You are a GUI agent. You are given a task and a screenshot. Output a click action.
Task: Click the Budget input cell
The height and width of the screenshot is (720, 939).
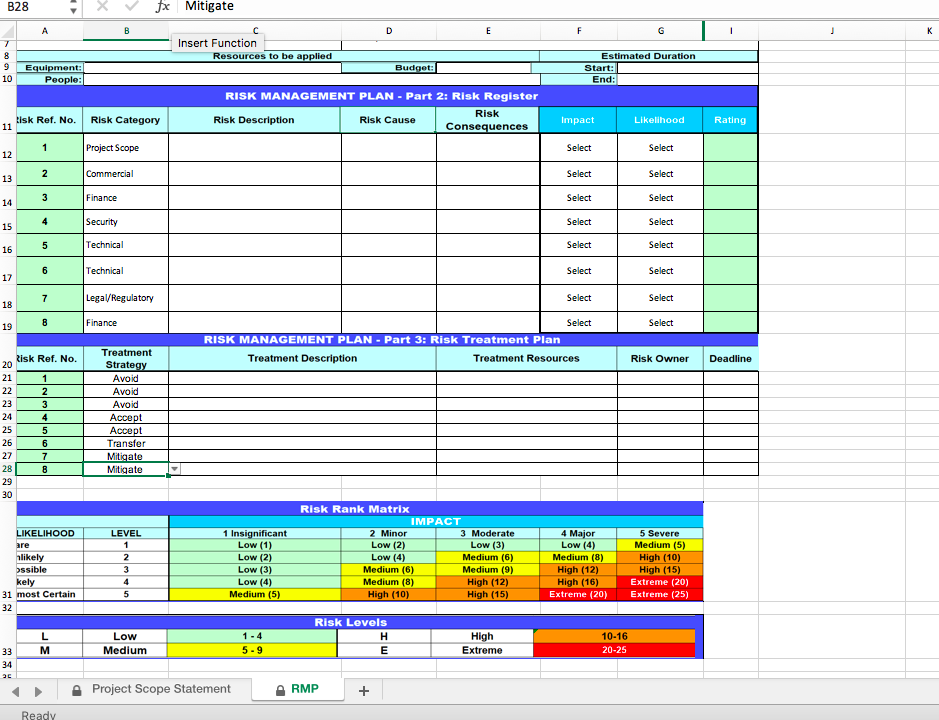tap(483, 68)
